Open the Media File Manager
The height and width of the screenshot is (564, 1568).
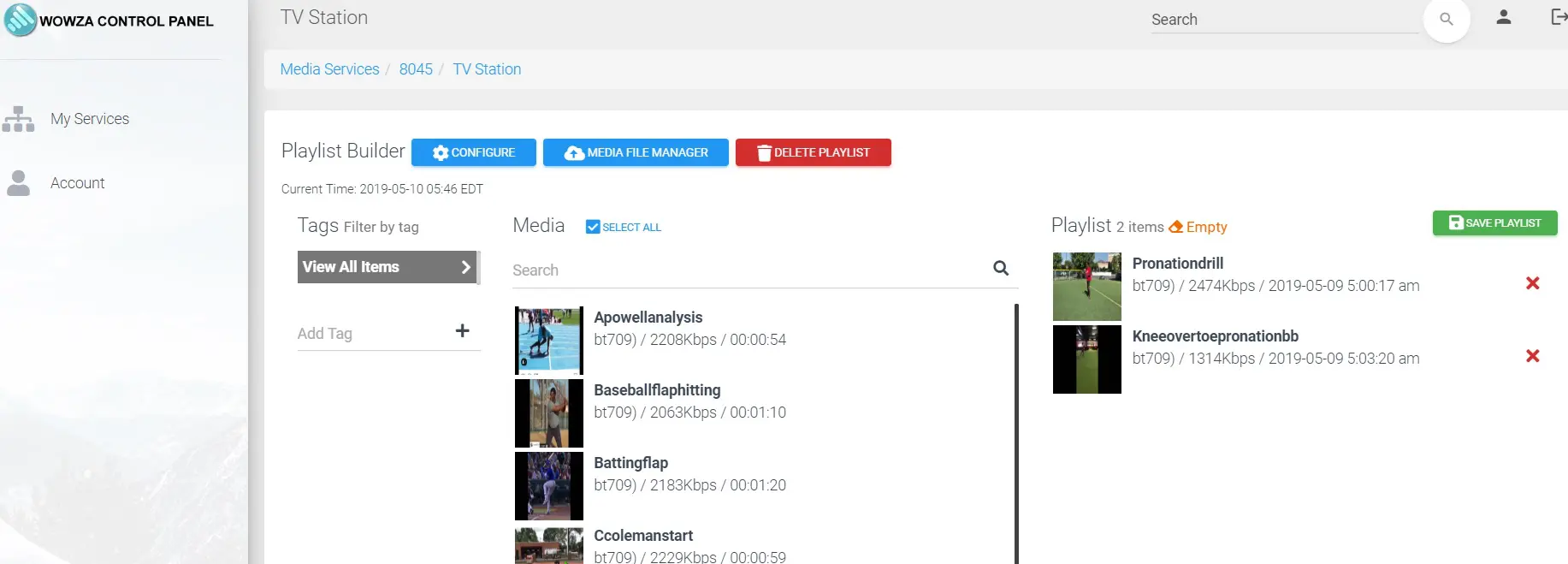click(x=636, y=152)
